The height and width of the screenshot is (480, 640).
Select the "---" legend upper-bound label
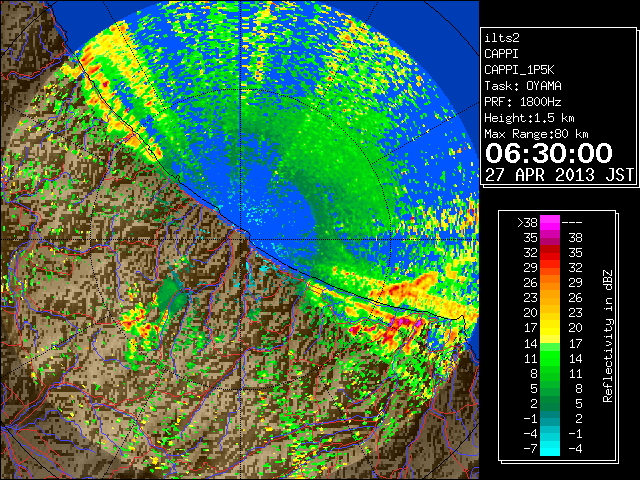click(572, 223)
